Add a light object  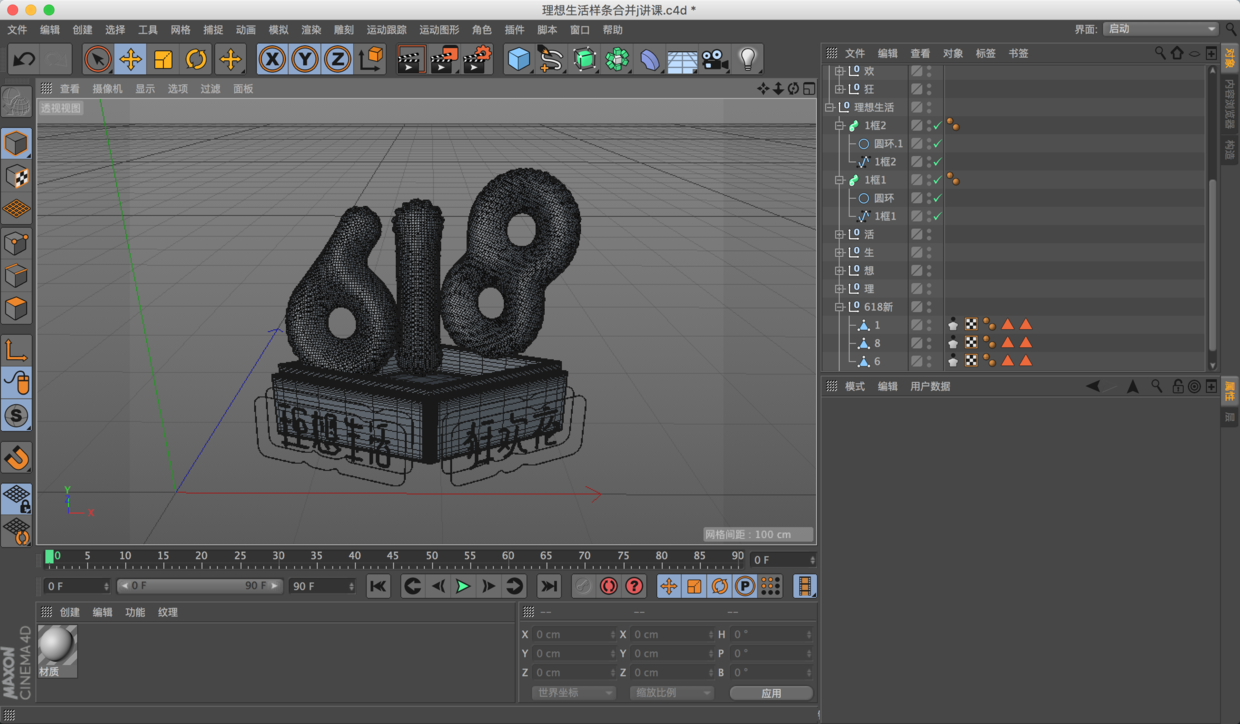[x=748, y=59]
